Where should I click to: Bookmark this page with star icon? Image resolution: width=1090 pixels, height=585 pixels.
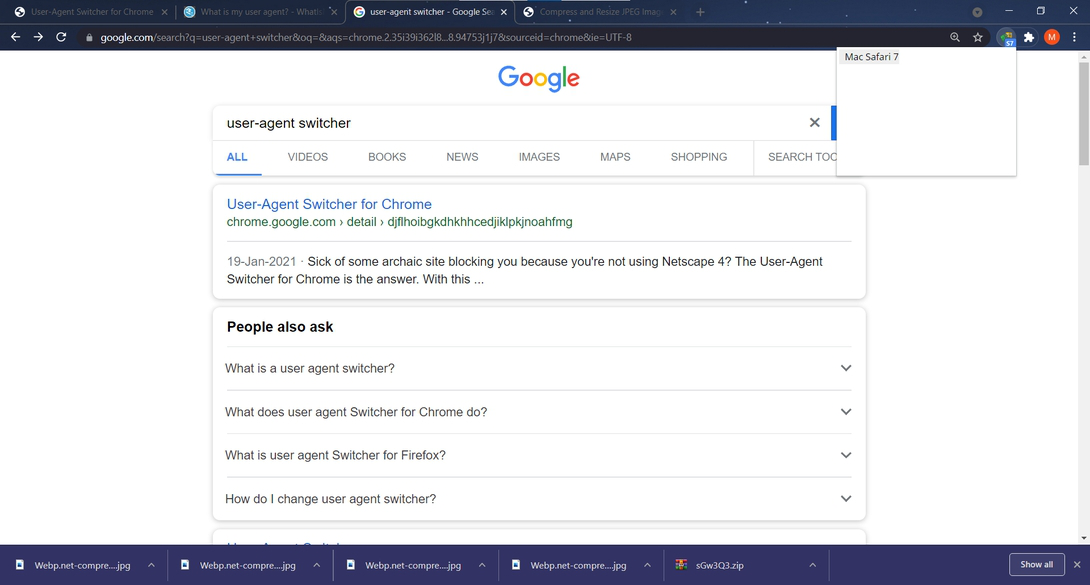[x=977, y=38]
